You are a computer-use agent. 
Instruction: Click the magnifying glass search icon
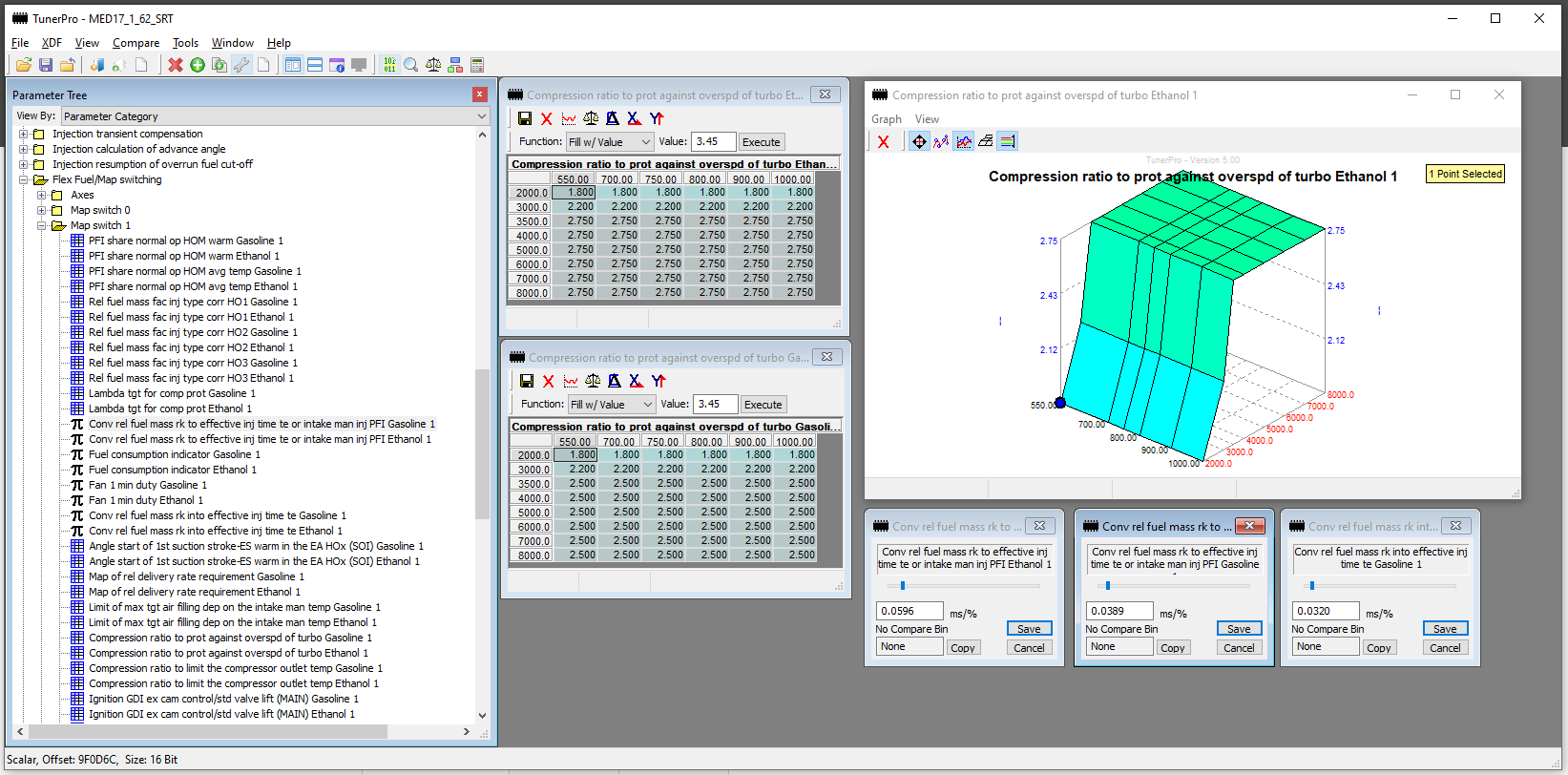click(410, 65)
